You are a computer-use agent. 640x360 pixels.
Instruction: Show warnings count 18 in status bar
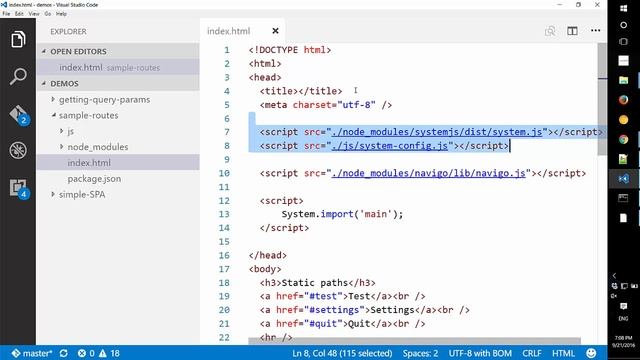[x=109, y=353]
